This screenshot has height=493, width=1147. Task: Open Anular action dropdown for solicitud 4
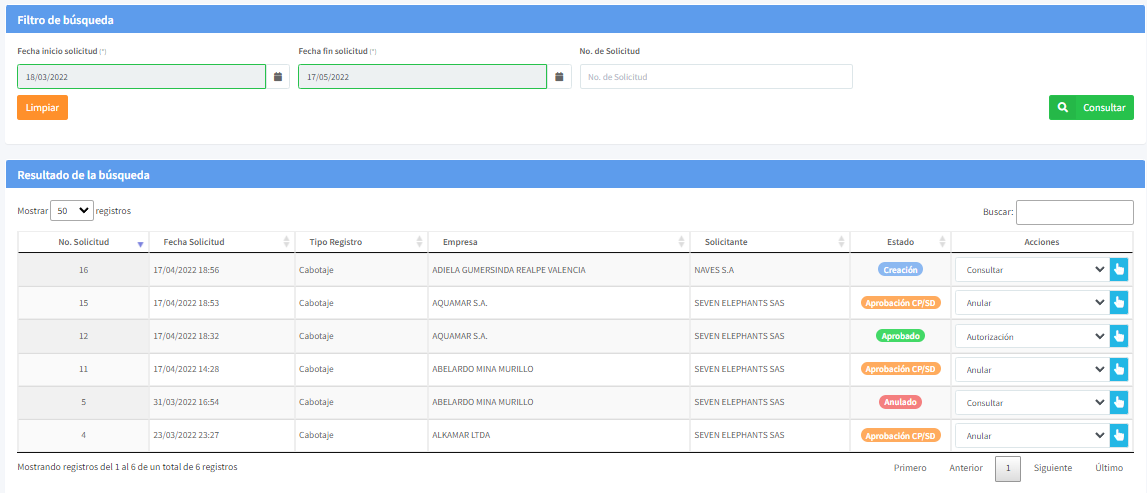(1031, 436)
